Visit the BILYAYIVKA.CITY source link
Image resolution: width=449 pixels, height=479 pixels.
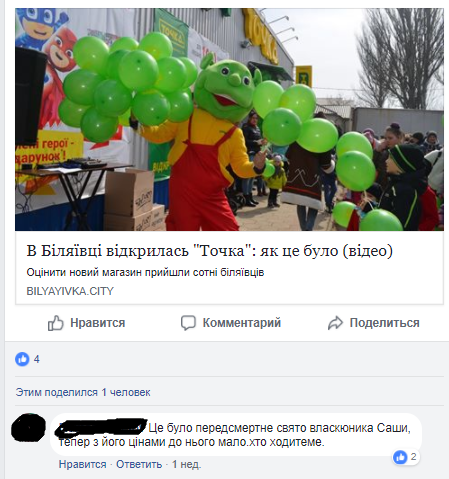(x=70, y=291)
